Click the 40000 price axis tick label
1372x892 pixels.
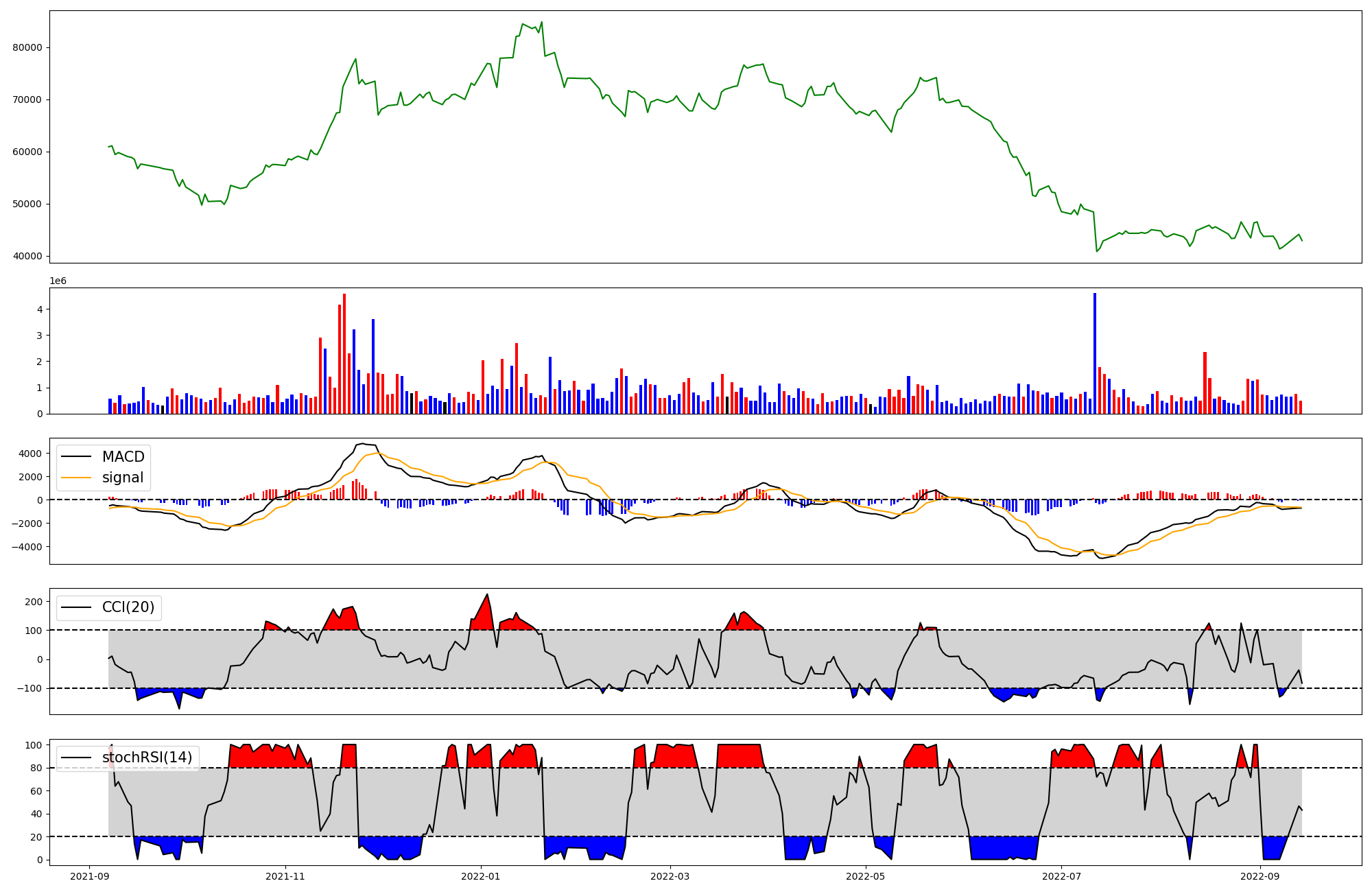tap(27, 257)
